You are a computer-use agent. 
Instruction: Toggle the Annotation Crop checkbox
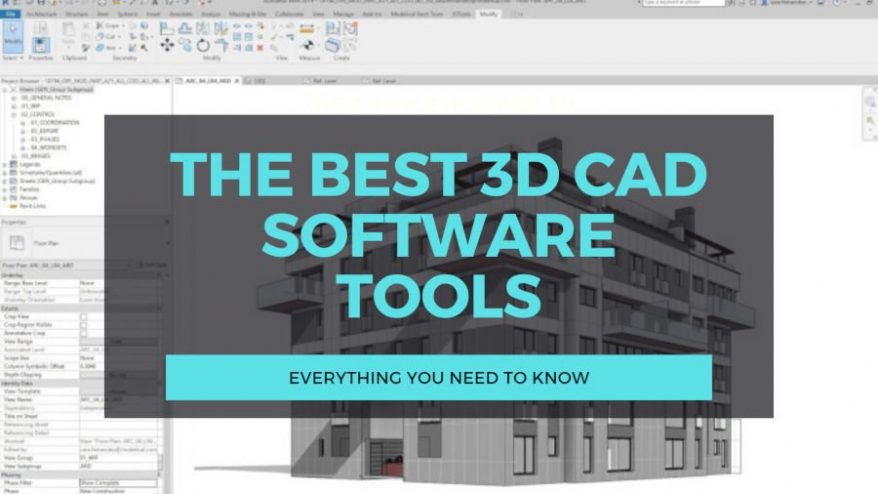tap(84, 334)
